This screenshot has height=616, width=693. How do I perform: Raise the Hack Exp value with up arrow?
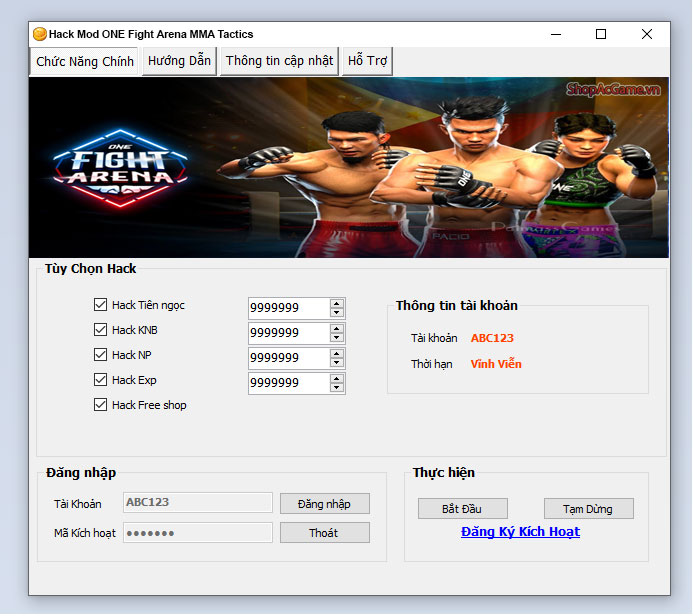[x=337, y=379]
